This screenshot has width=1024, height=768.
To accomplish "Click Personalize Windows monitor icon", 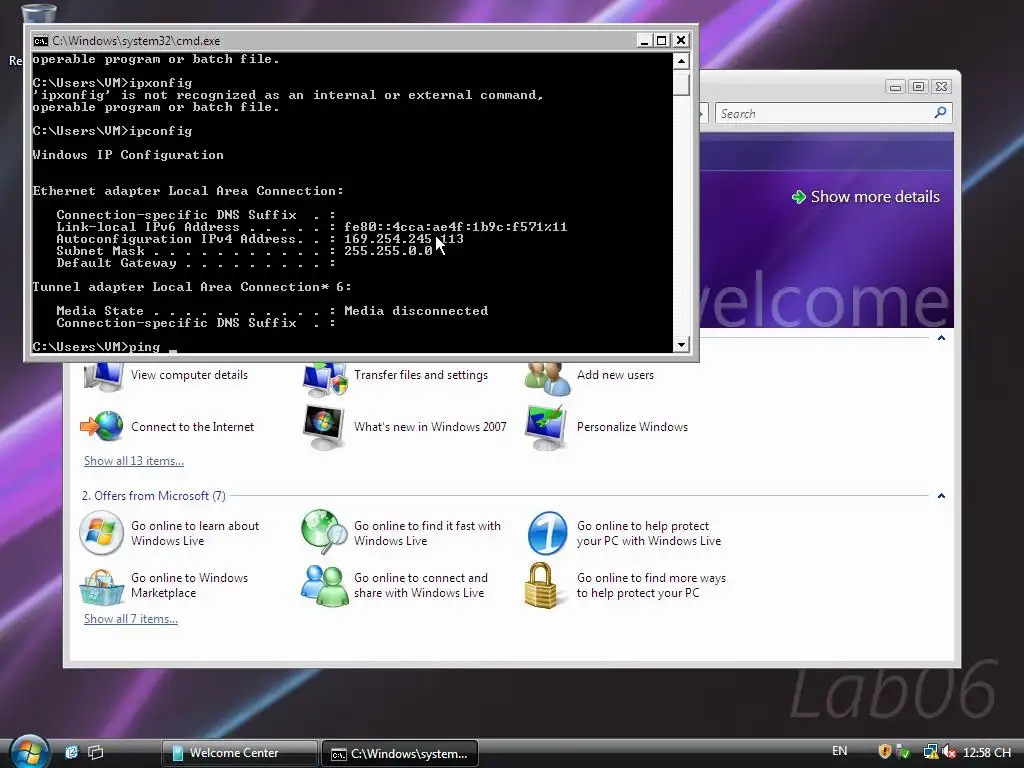I will click(546, 427).
